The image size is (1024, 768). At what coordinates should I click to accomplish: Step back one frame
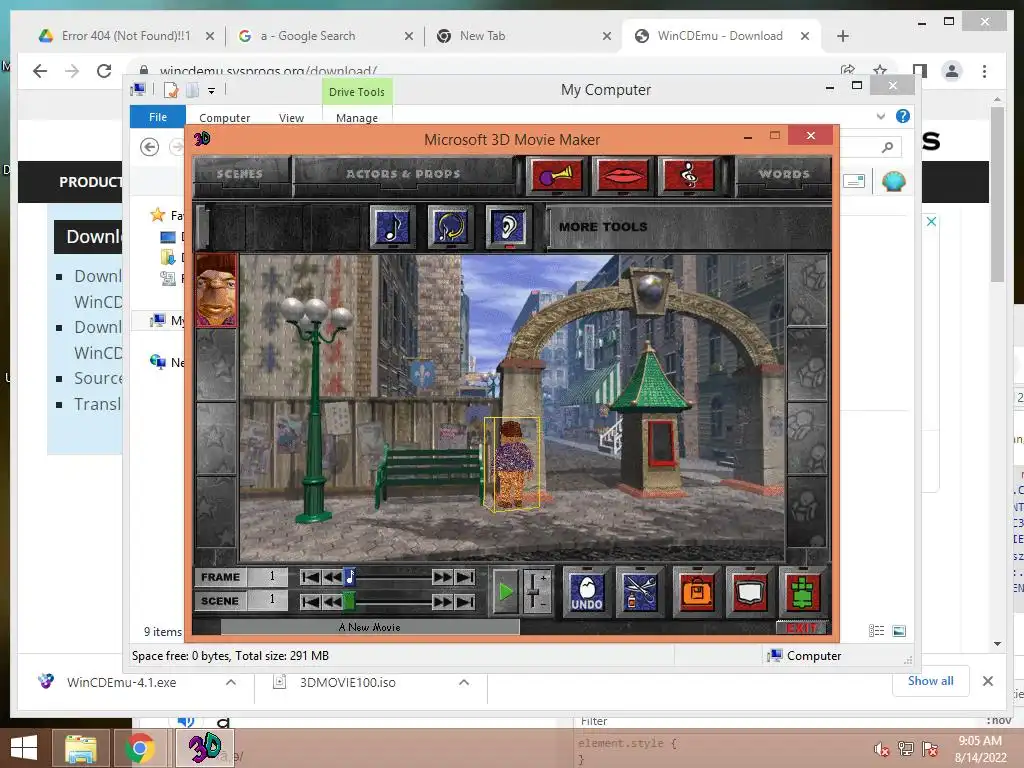click(331, 577)
